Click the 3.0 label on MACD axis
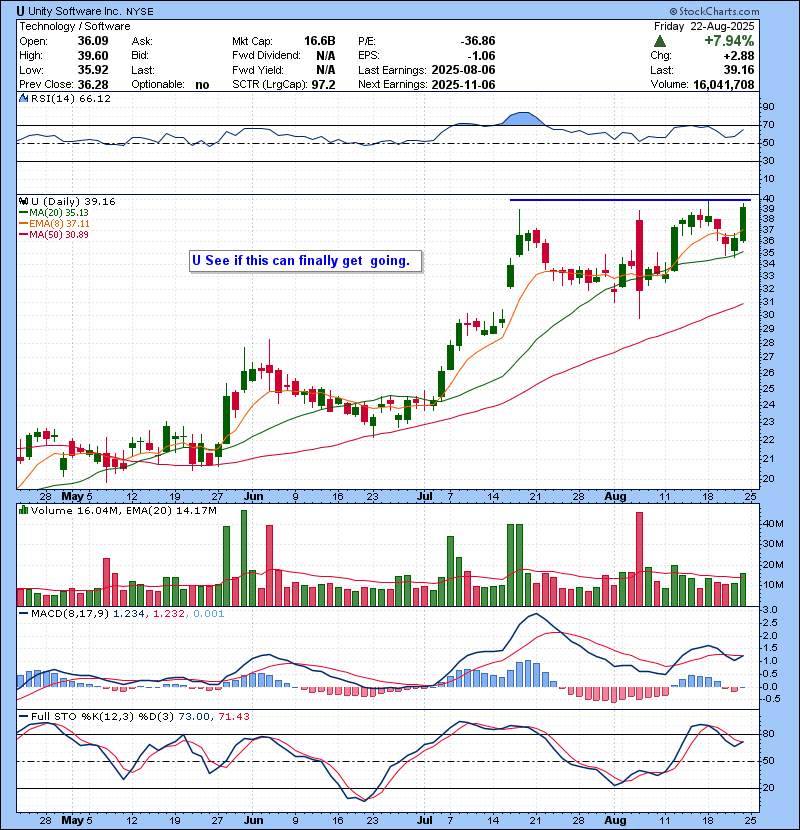Screen dimensions: 800x830 click(770, 610)
